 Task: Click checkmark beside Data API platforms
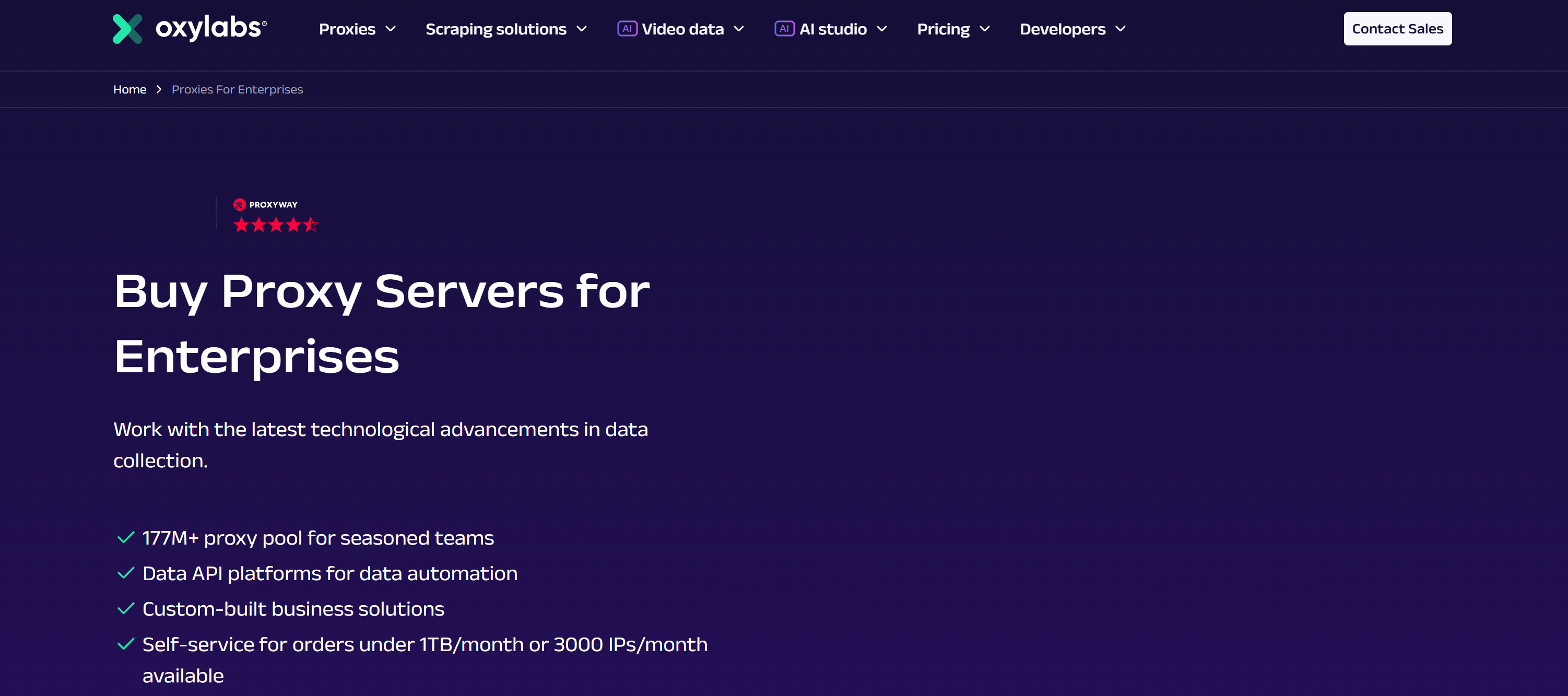[125, 573]
